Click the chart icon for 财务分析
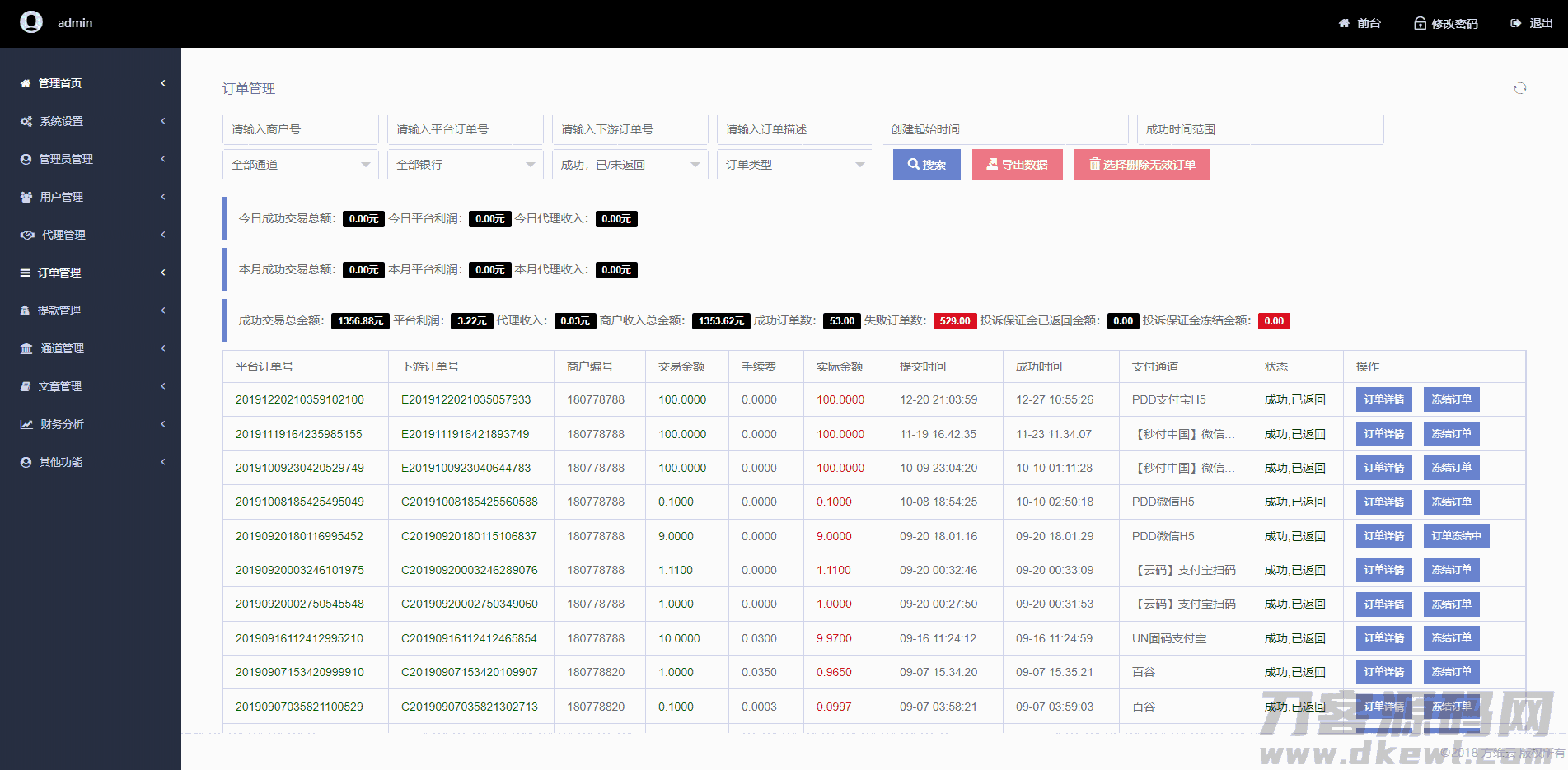 tap(26, 424)
